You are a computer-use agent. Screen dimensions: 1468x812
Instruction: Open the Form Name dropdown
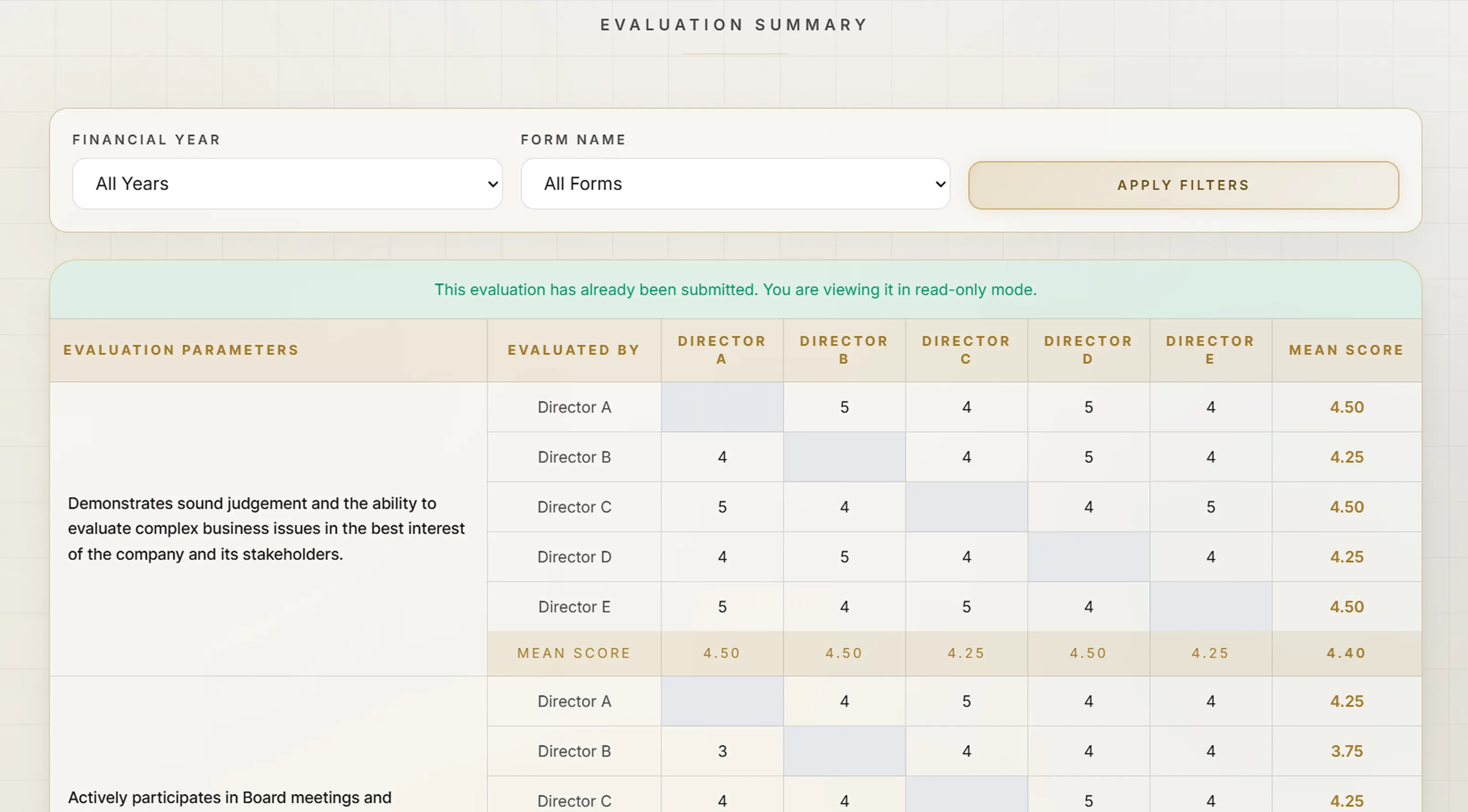point(735,184)
